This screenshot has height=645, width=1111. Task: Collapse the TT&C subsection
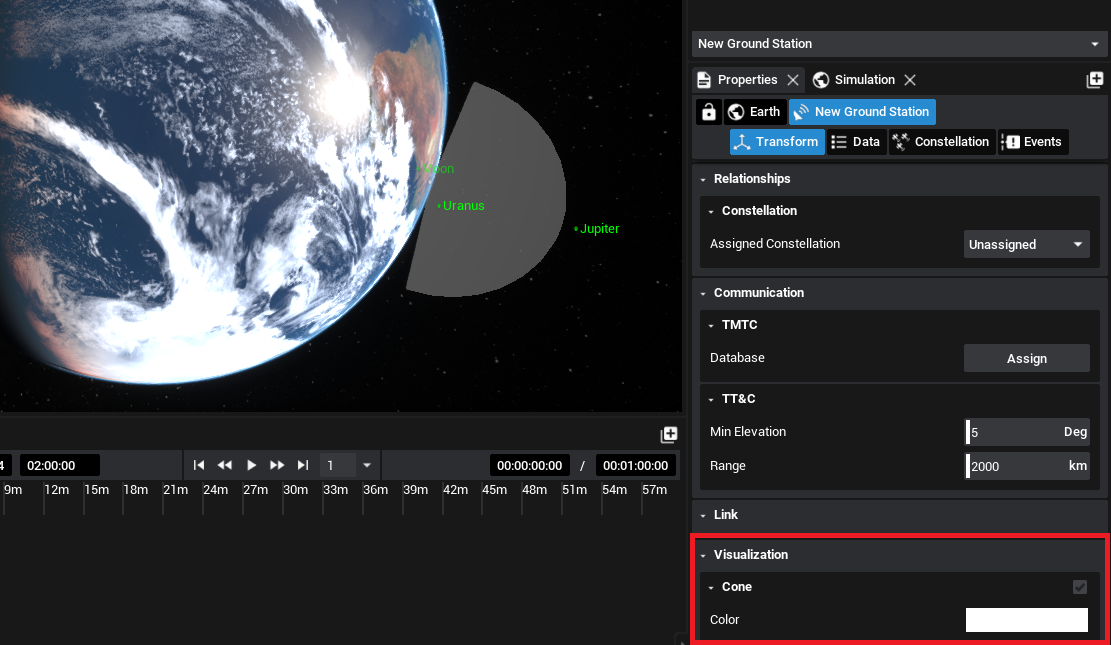click(x=711, y=400)
